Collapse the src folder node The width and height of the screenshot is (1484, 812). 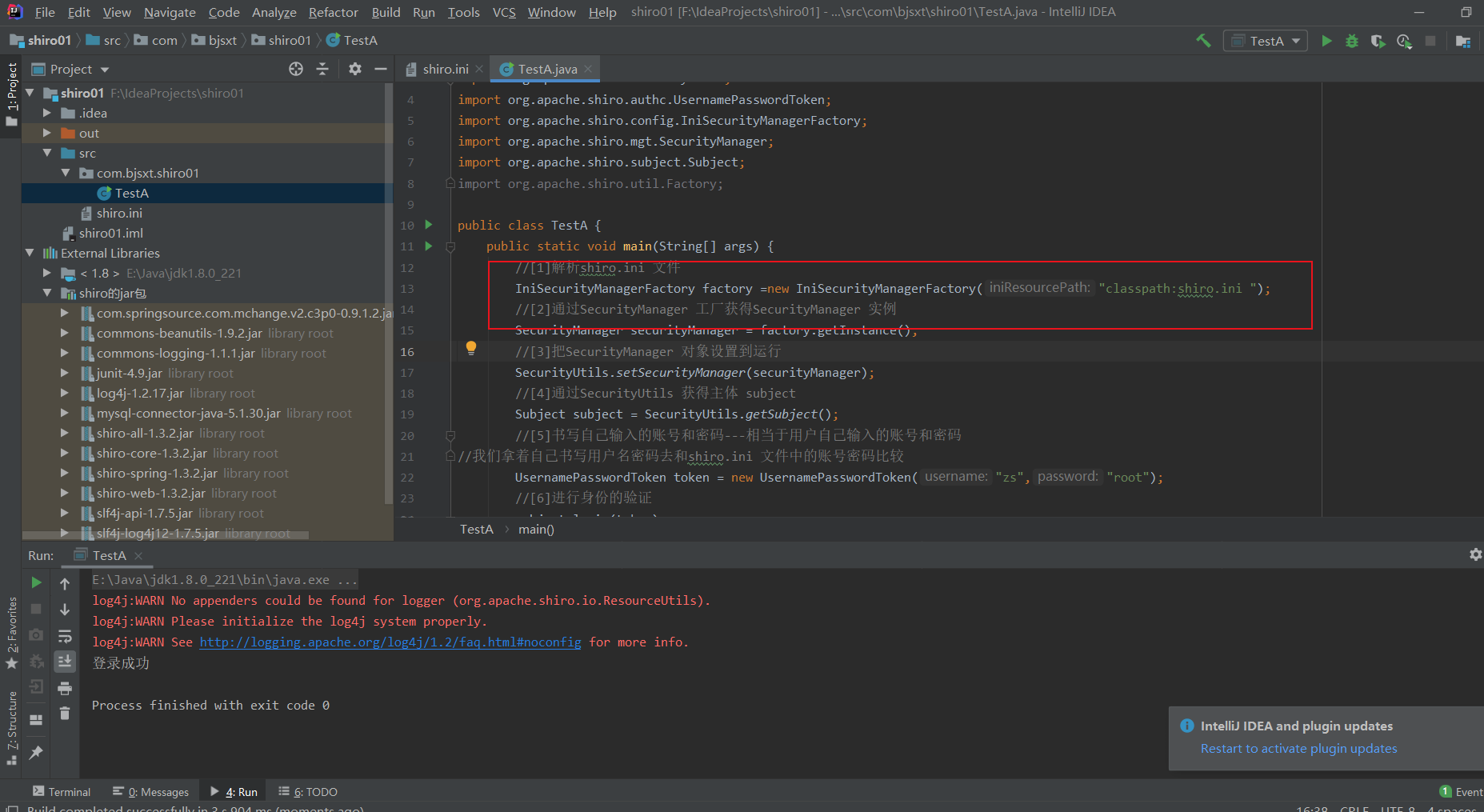coord(47,153)
